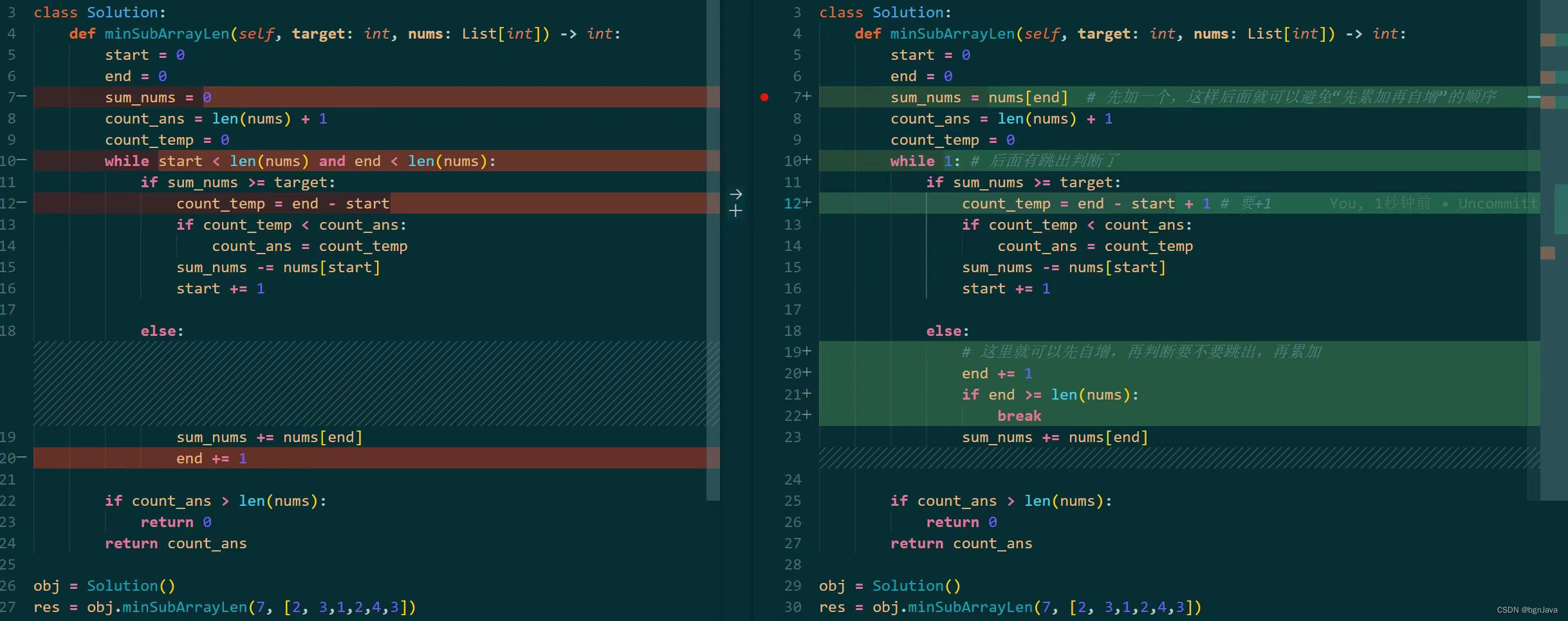Click 'if count_ans > len(nums):' in left pane
This screenshot has width=1568, height=621.
click(216, 501)
